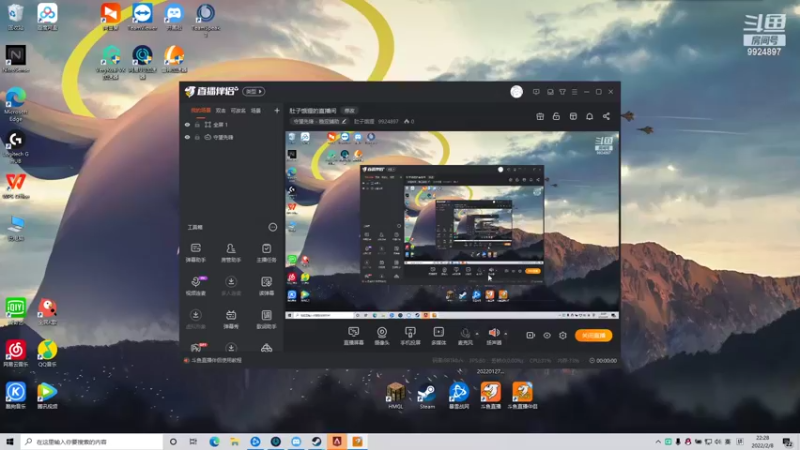This screenshot has width=800, height=450.
Task: Switch to the fourth scene tab
Action: (256, 110)
